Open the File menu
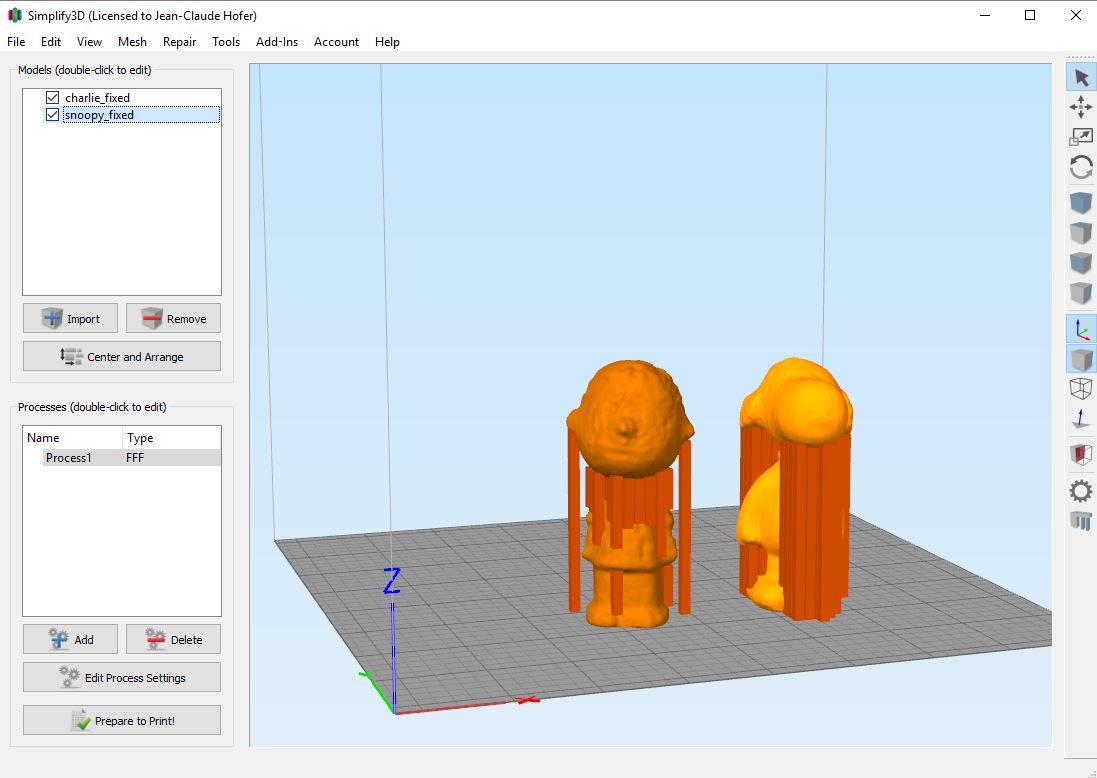Viewport: 1097px width, 778px height. click(x=16, y=42)
